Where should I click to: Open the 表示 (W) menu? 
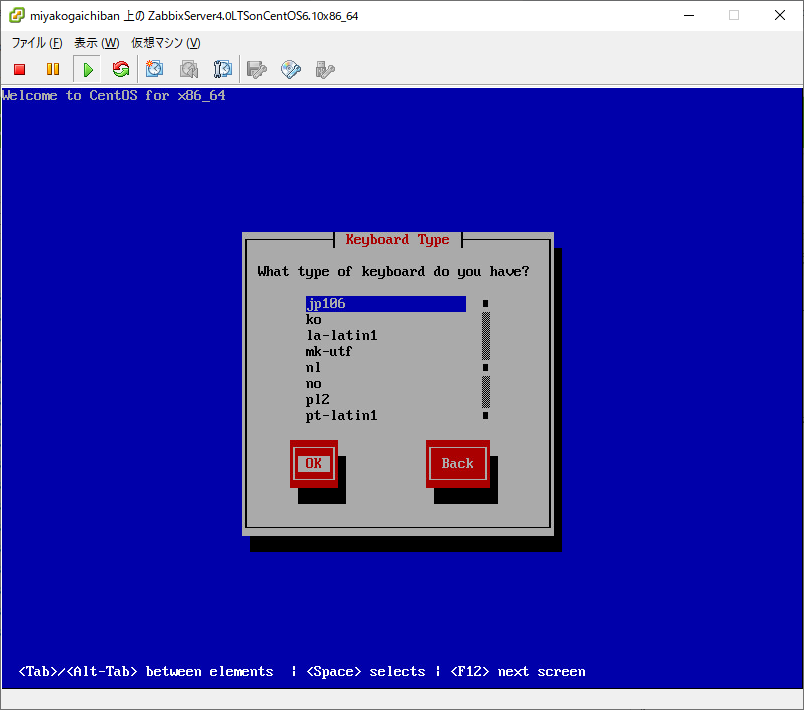pyautogui.click(x=96, y=43)
